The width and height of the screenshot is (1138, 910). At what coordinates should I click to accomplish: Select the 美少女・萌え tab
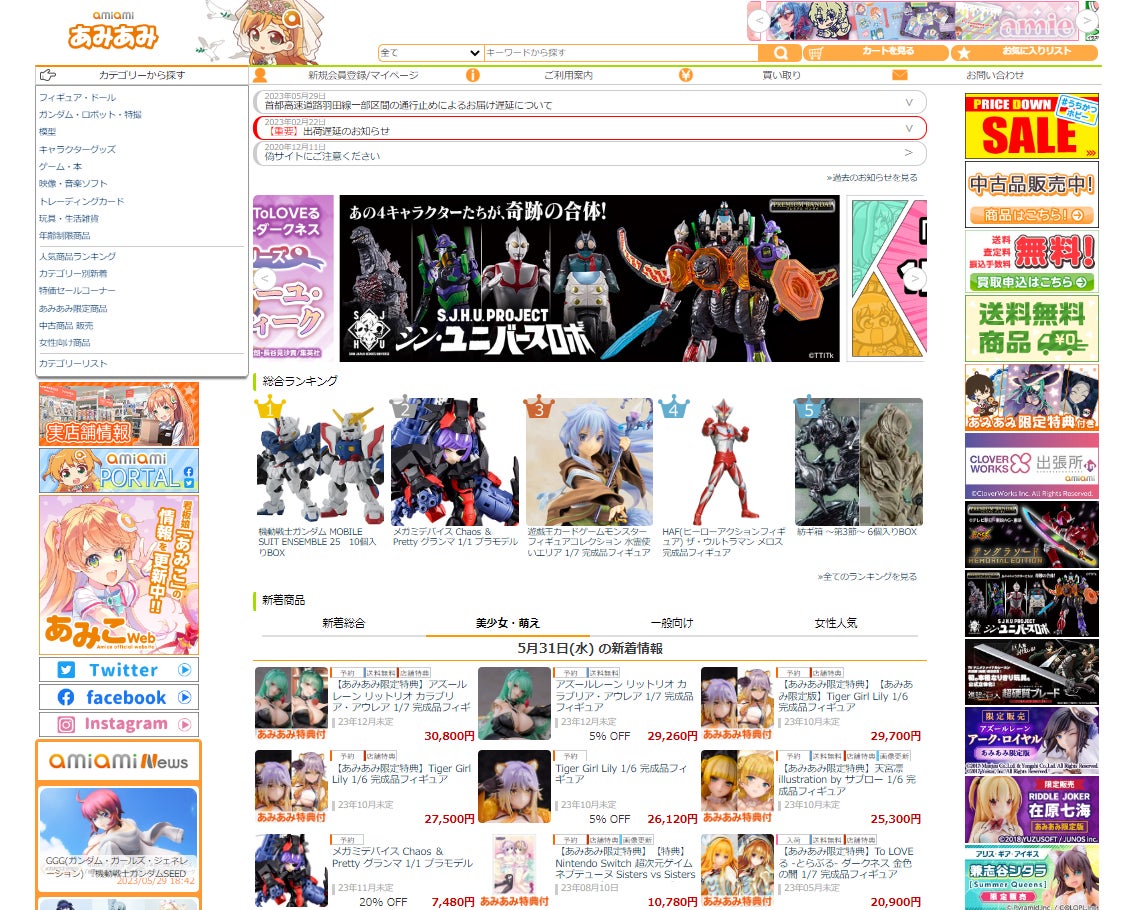[508, 623]
